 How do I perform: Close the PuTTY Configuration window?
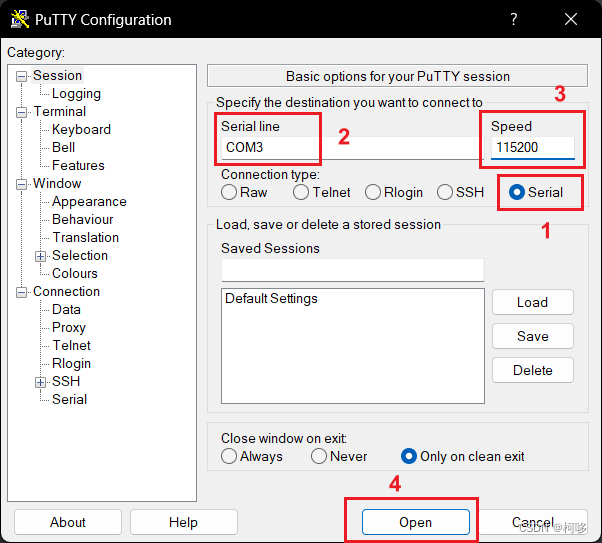coord(571,19)
